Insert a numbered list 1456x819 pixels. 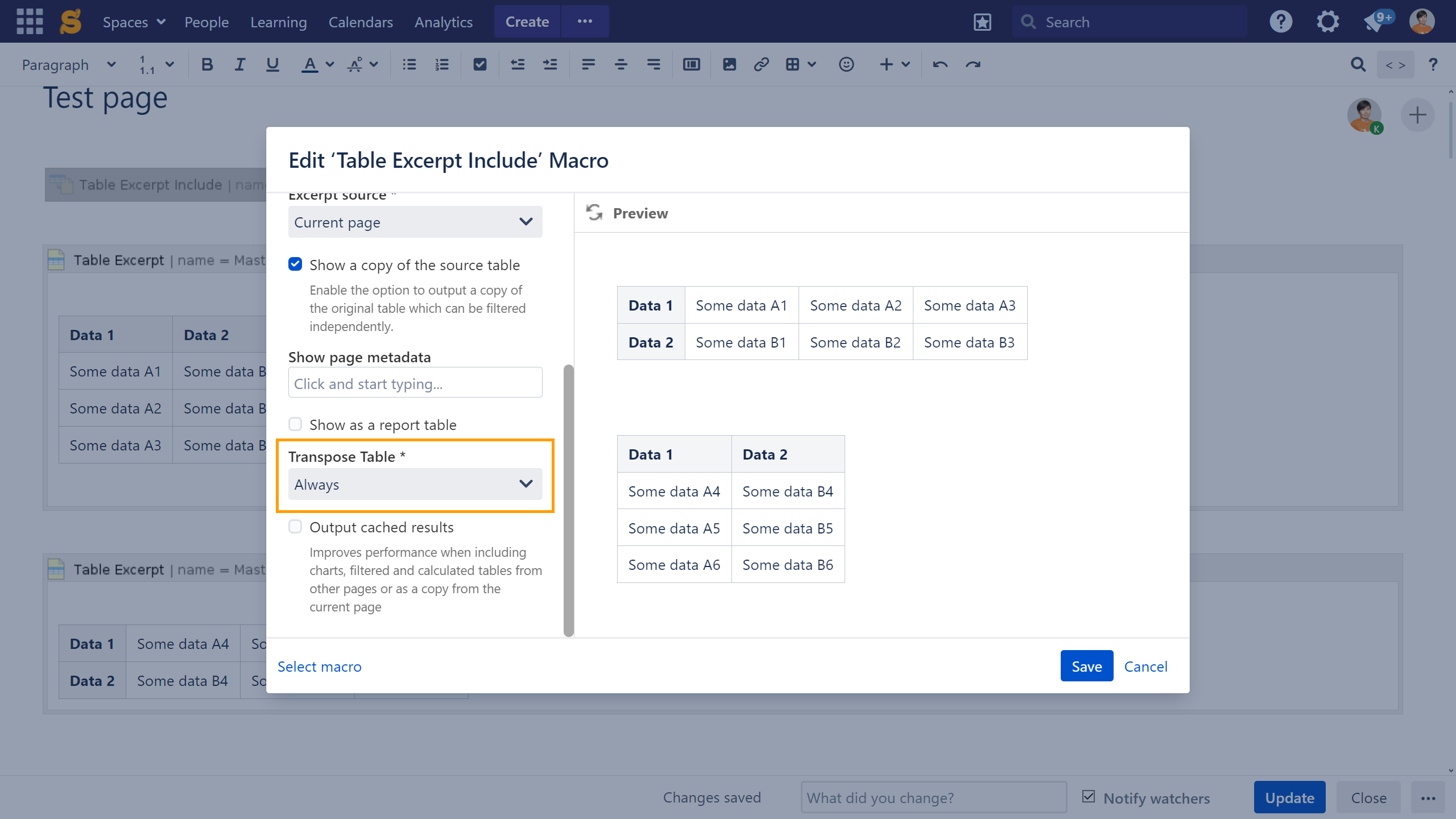click(x=442, y=64)
